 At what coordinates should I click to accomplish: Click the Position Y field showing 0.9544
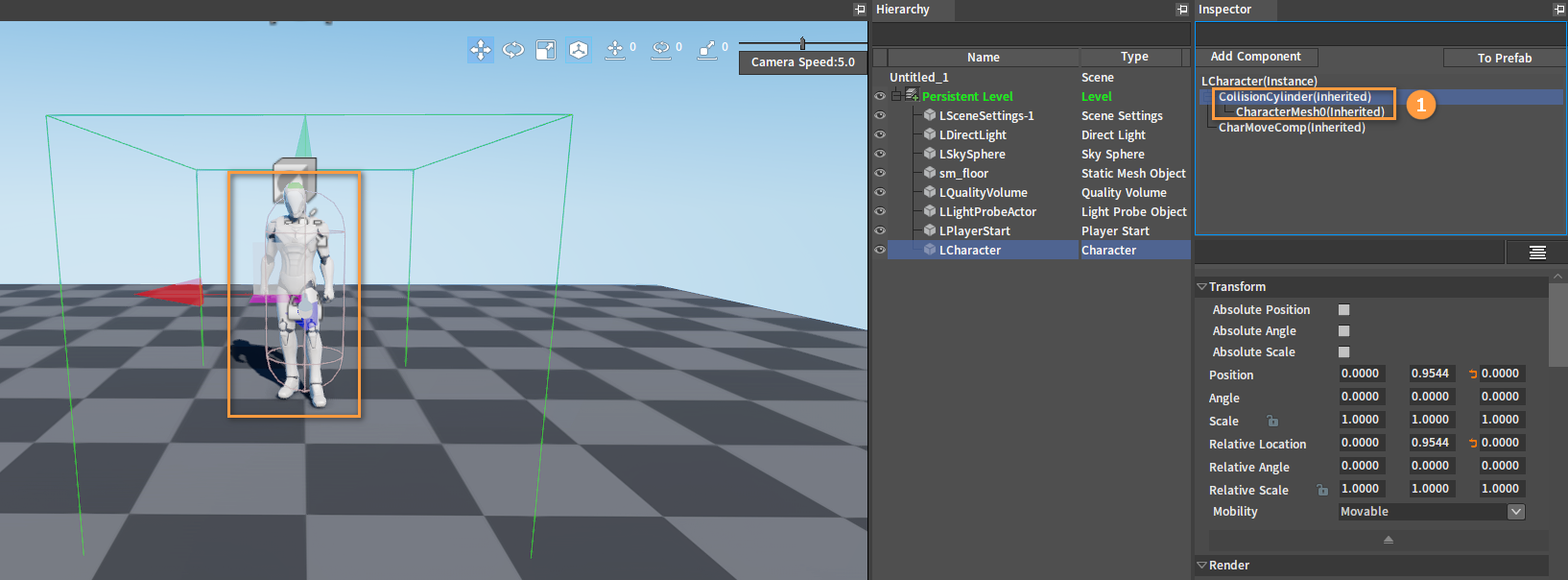[1432, 374]
